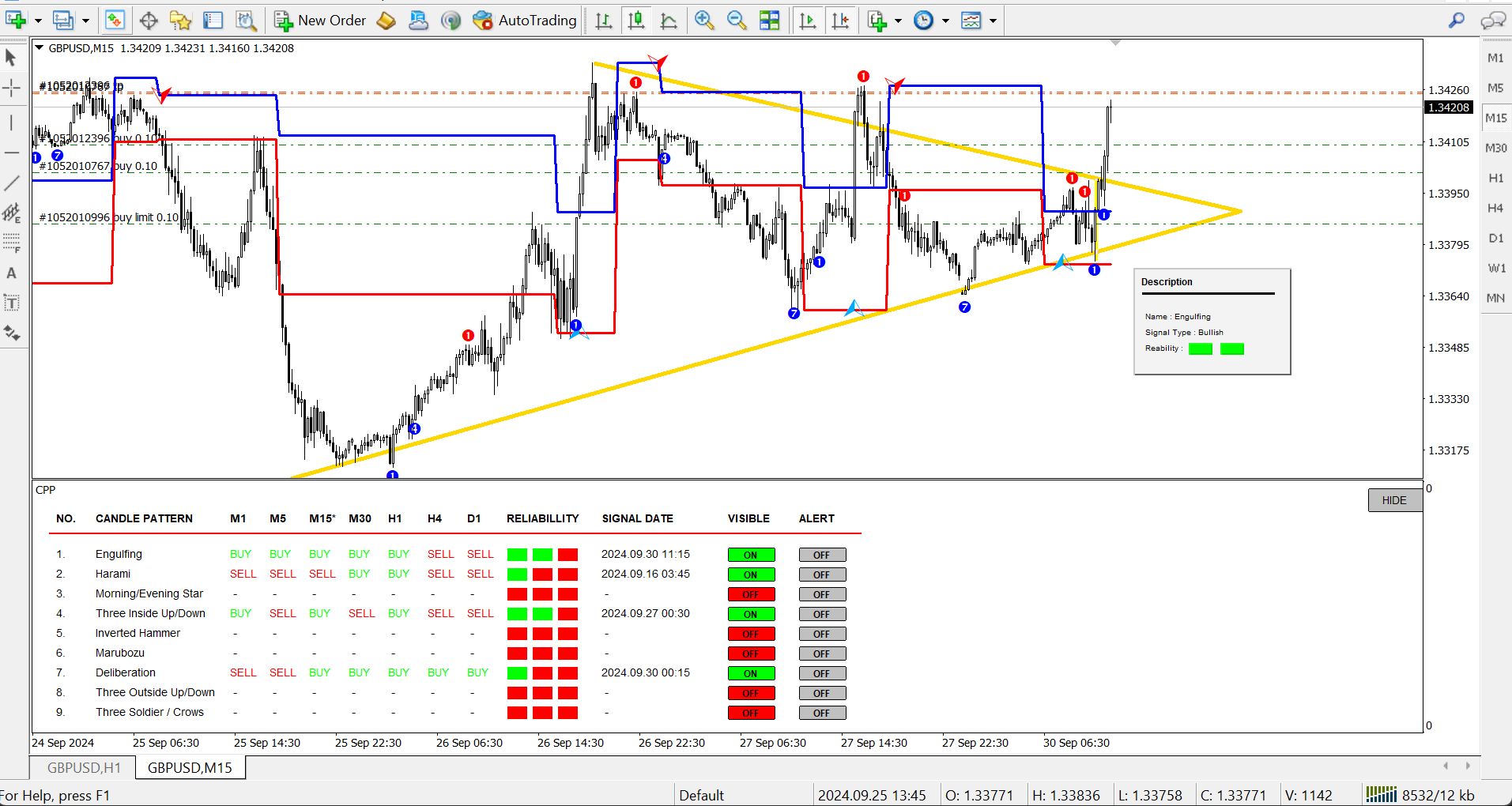Open the Navigator favorites folder icon

click(181, 20)
